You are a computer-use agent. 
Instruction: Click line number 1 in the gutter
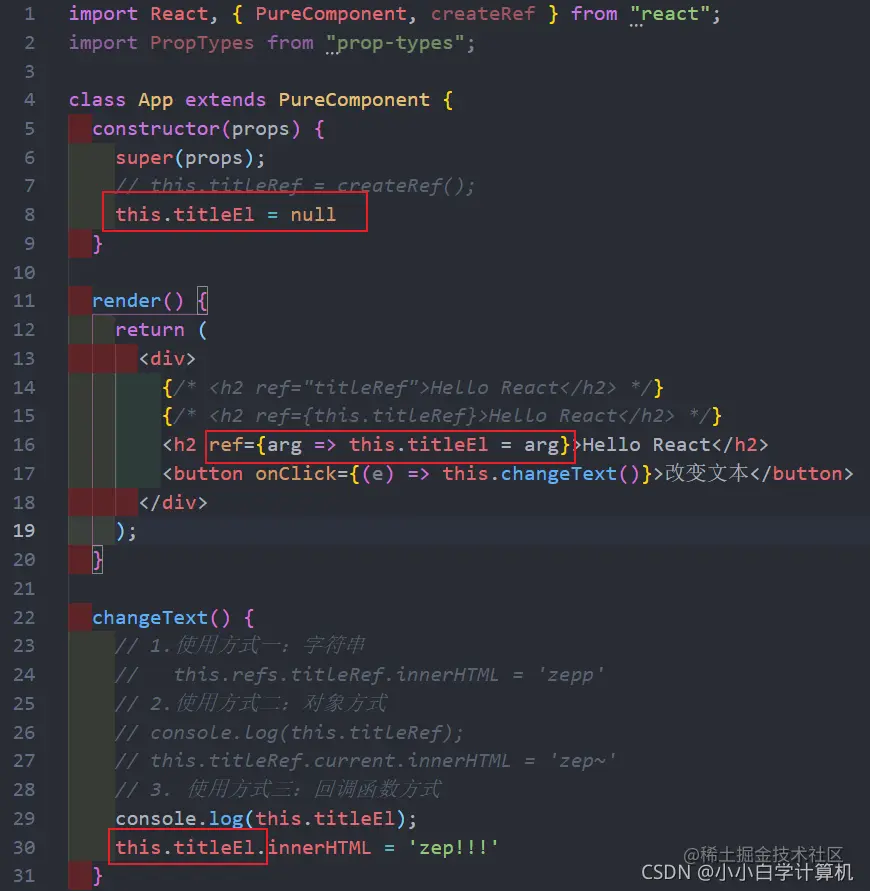click(30, 14)
